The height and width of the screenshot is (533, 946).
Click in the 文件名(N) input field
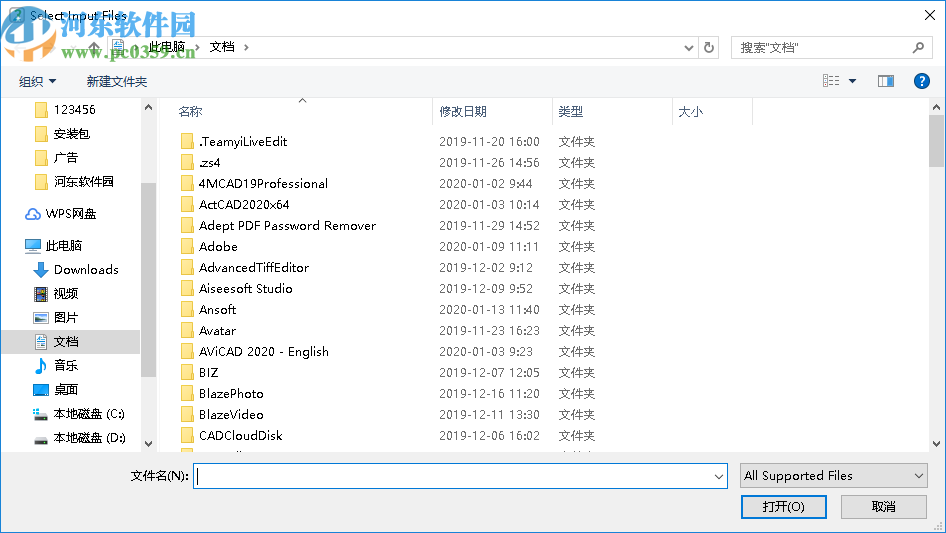[460, 476]
